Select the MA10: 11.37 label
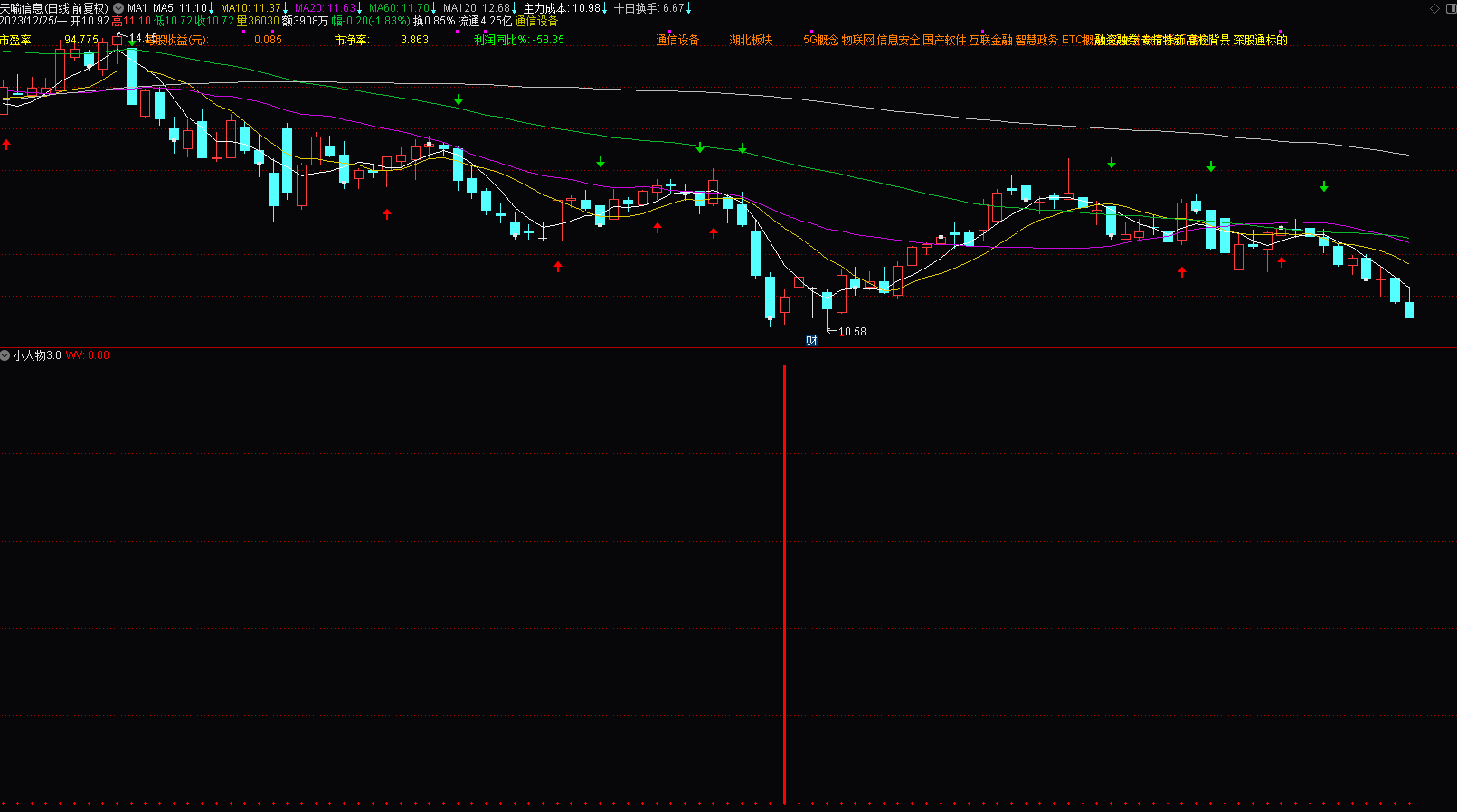 click(x=251, y=8)
